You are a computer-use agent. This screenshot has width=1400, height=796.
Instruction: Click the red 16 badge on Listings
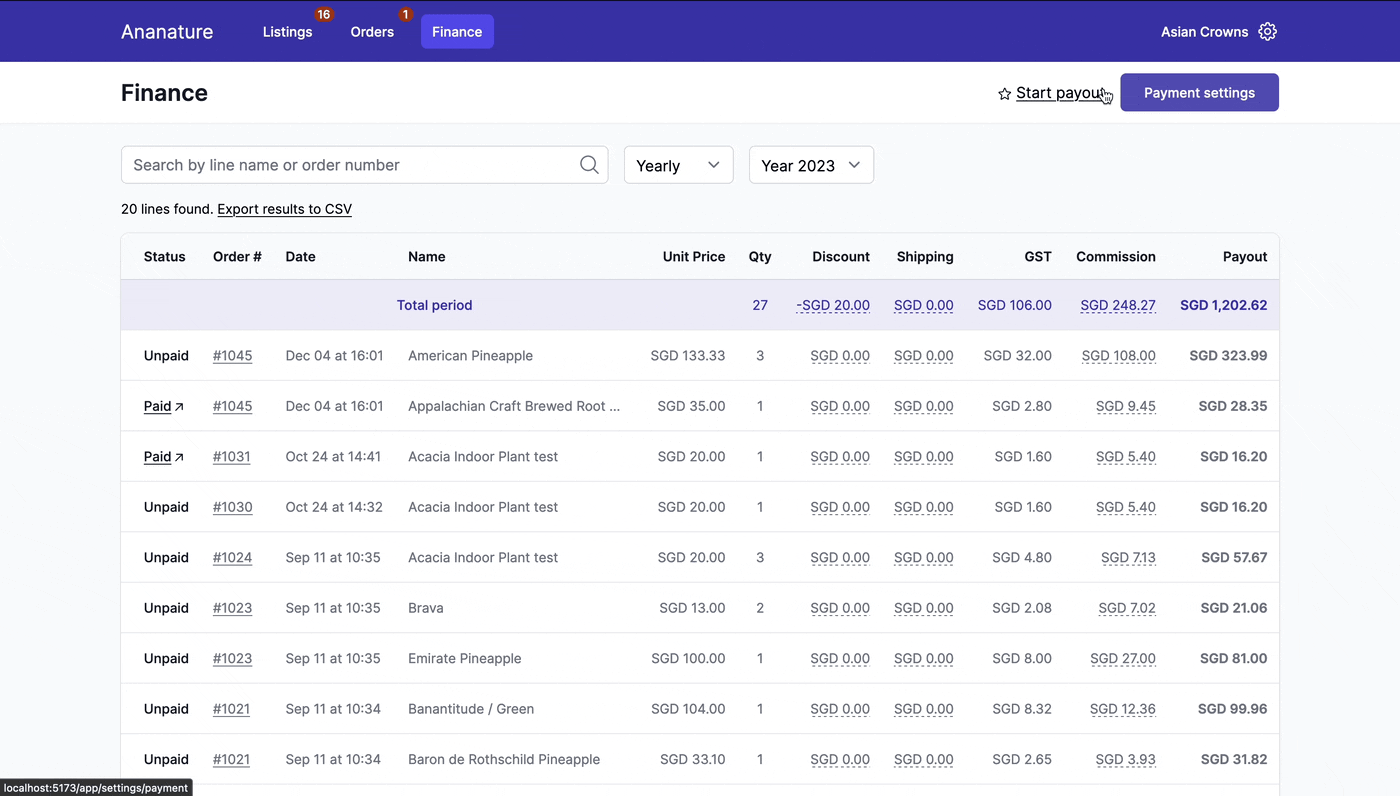pos(323,14)
